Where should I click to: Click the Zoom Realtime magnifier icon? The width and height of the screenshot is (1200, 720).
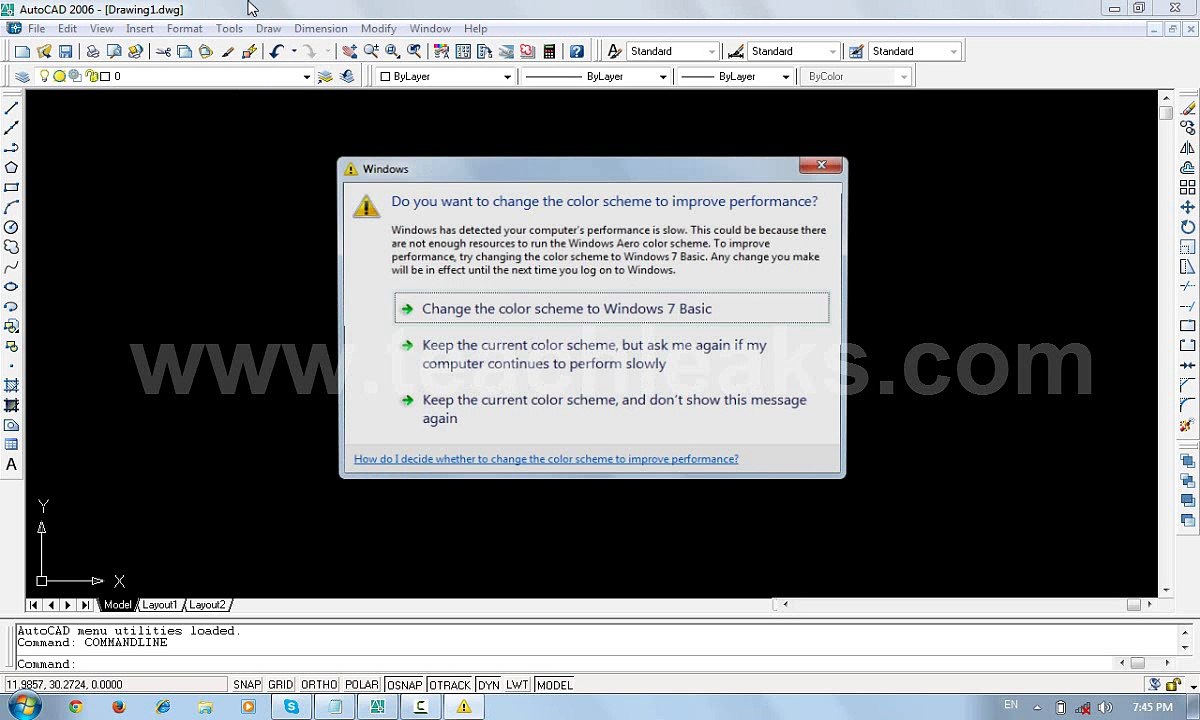click(x=371, y=51)
